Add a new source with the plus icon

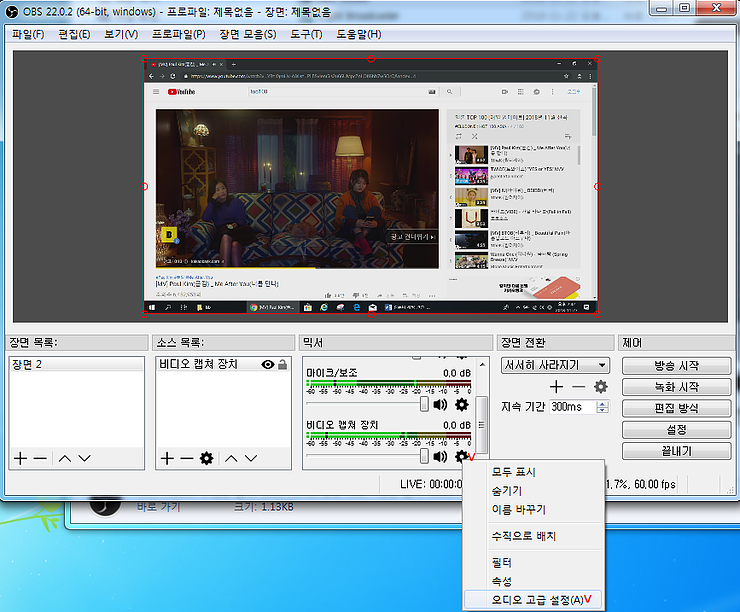pyautogui.click(x=167, y=458)
